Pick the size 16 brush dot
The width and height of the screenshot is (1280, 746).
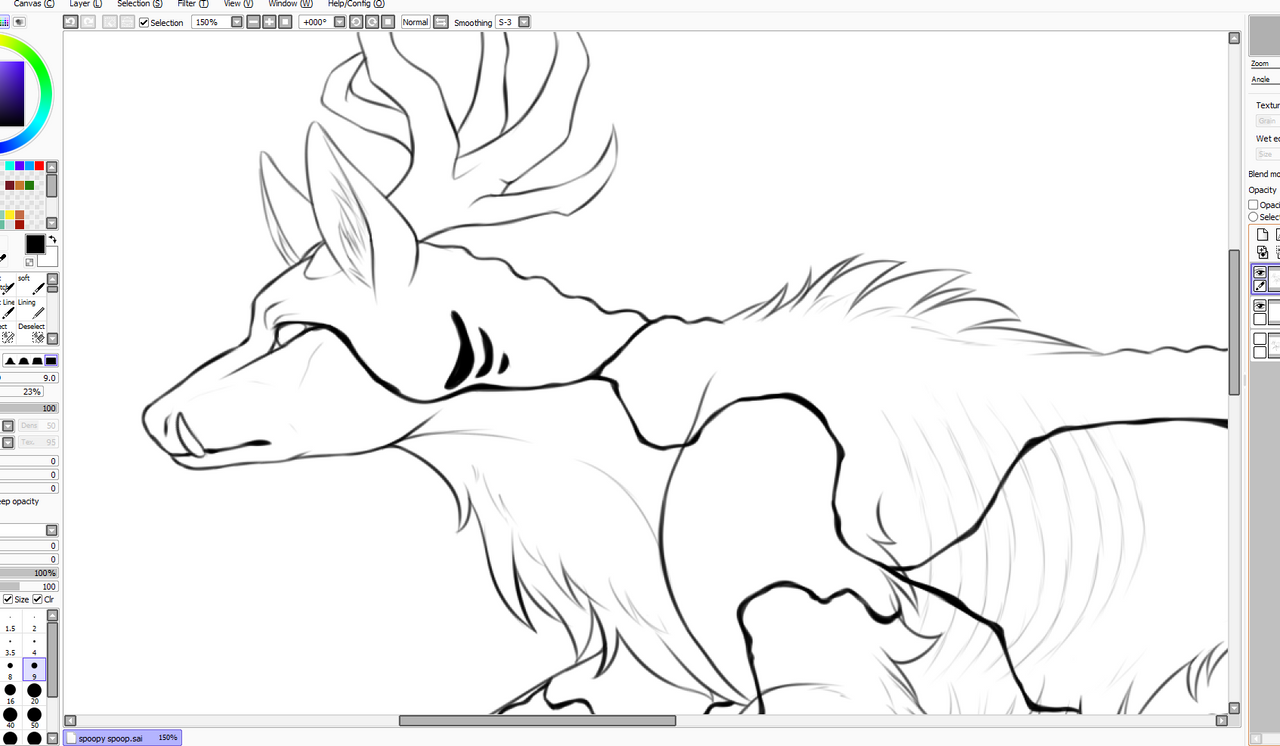(x=10, y=691)
